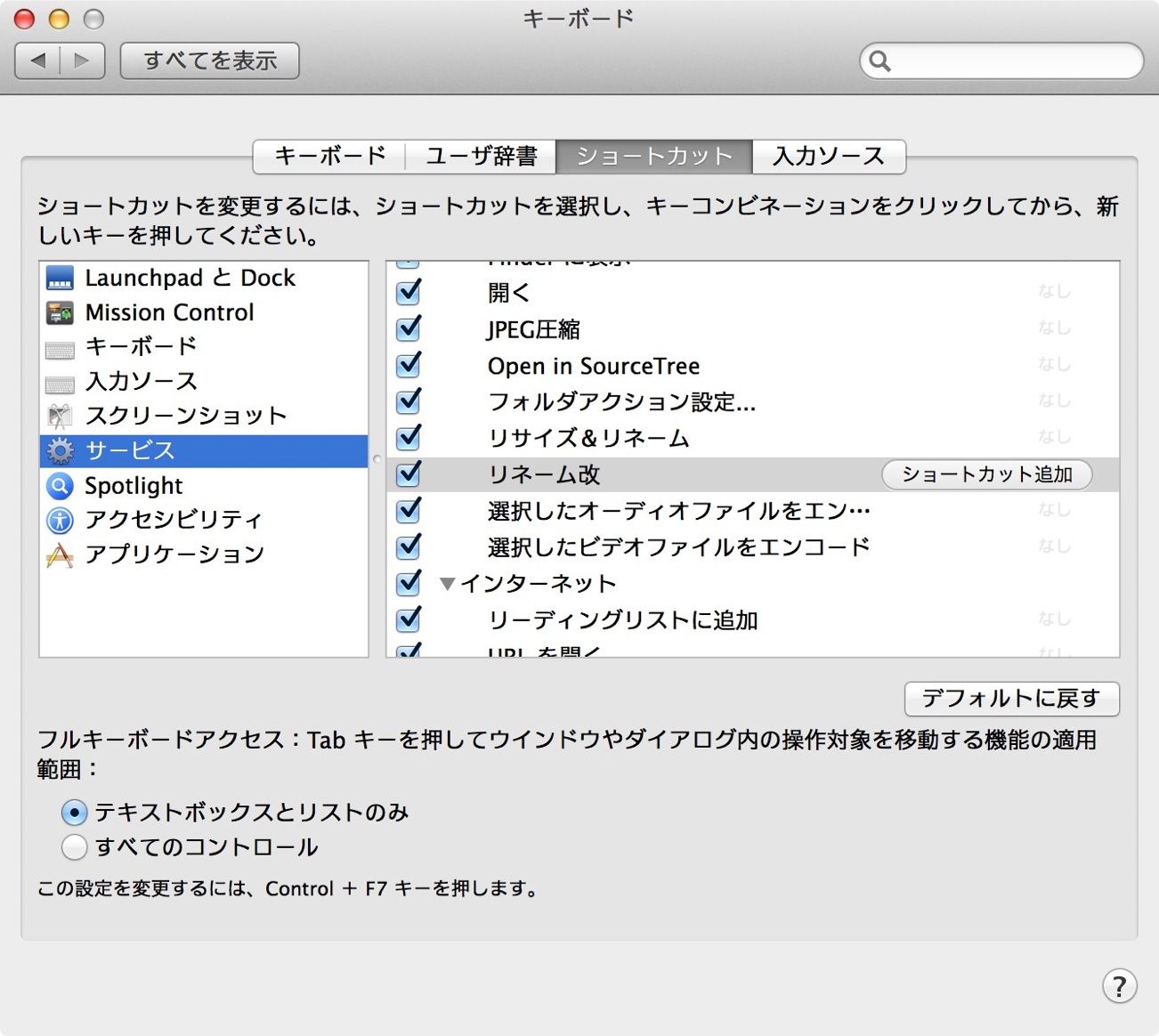The height and width of the screenshot is (1036, 1159).
Task: Select すべてのコントロール radio button
Action: 74,846
